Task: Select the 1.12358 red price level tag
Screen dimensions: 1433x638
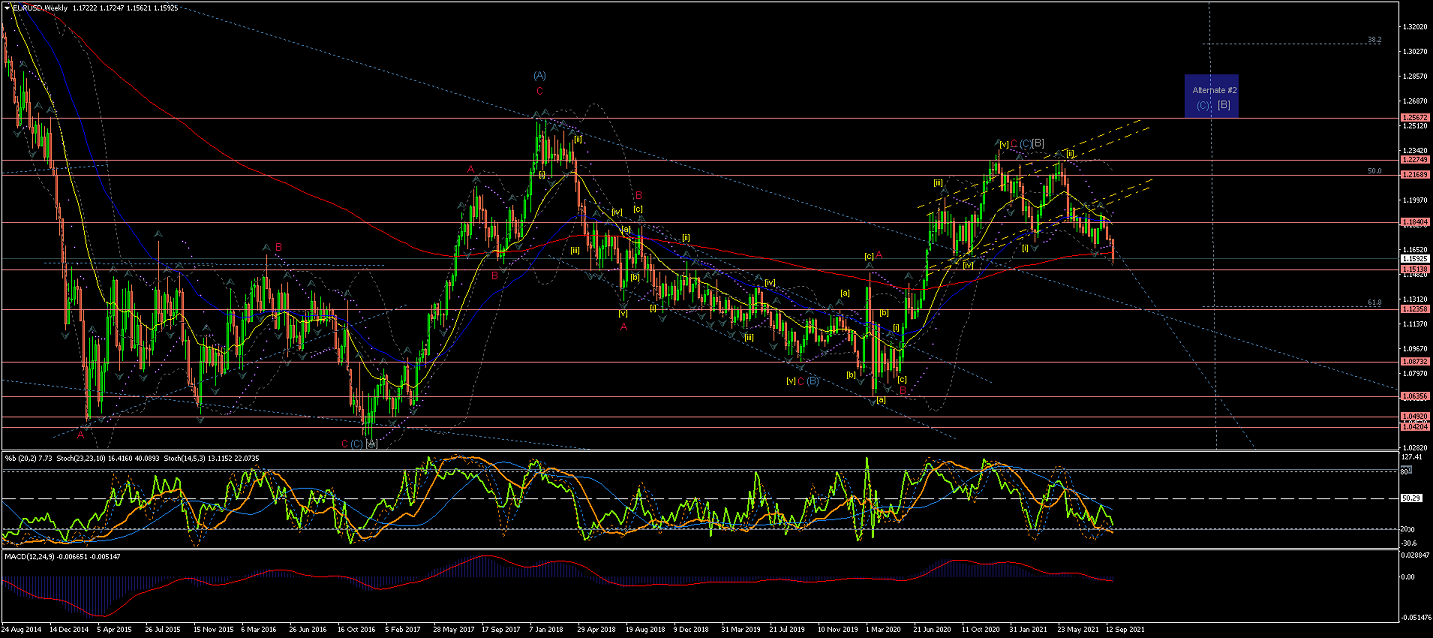Action: click(1414, 310)
